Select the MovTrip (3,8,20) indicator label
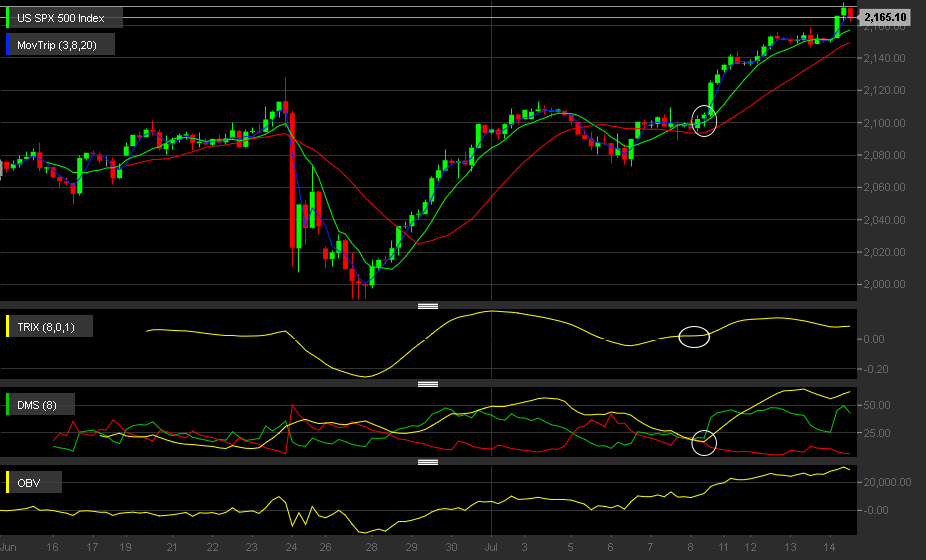Viewport: 926px width, 560px height. click(x=57, y=45)
